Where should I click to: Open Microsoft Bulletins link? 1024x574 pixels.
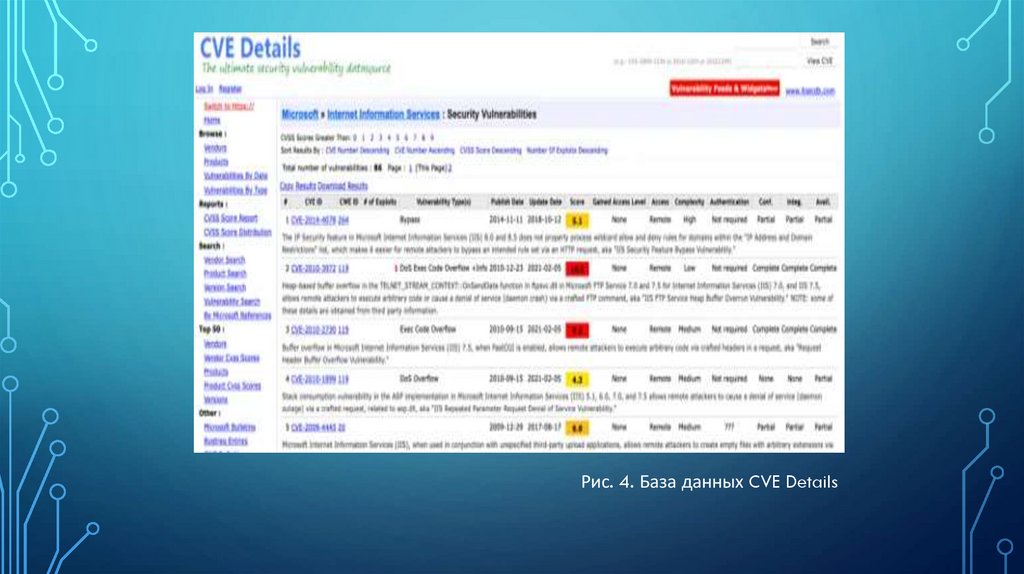pos(229,427)
